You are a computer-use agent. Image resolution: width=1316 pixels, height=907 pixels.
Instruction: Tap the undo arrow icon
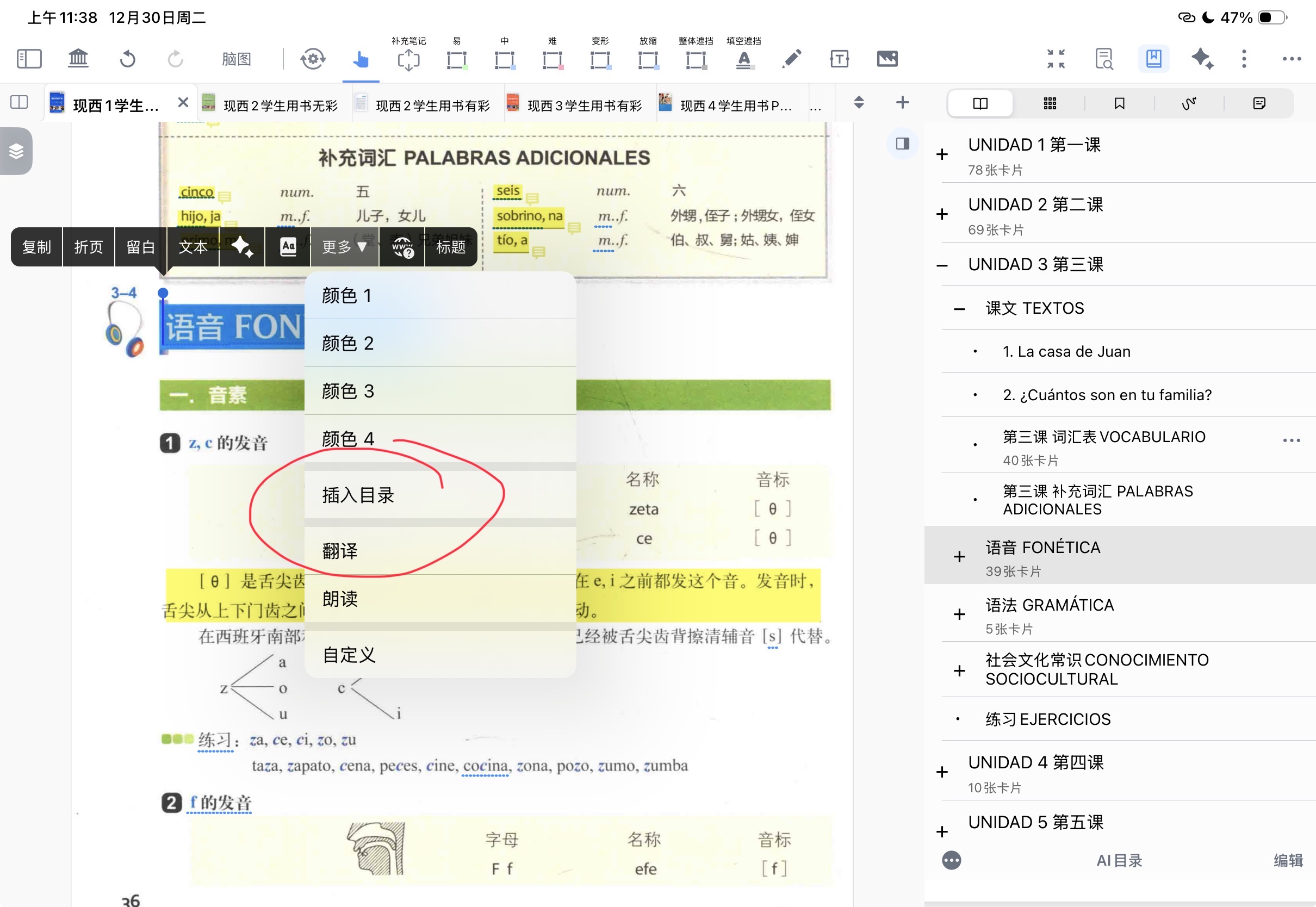(127, 59)
